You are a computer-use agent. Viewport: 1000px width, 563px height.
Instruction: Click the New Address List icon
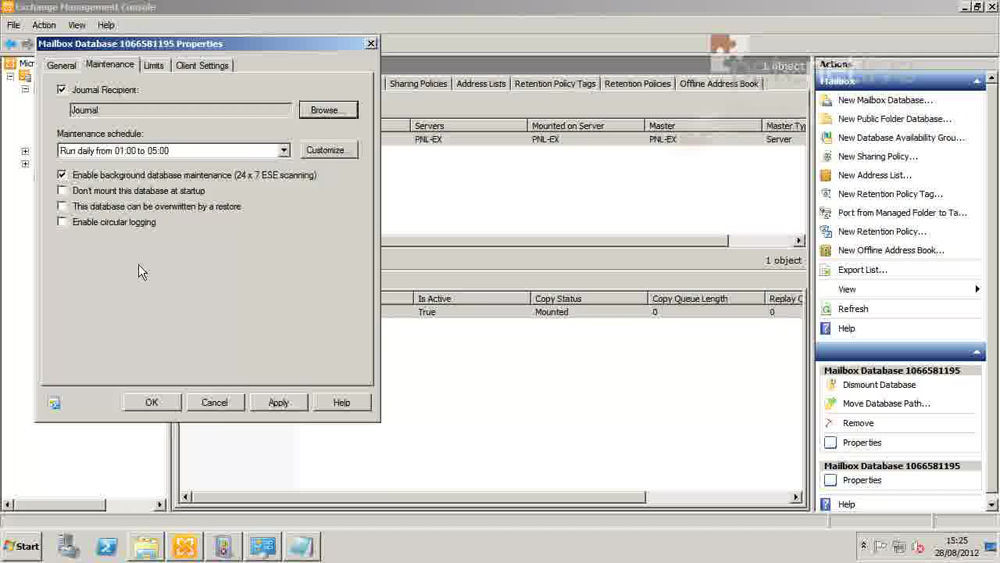[826, 175]
